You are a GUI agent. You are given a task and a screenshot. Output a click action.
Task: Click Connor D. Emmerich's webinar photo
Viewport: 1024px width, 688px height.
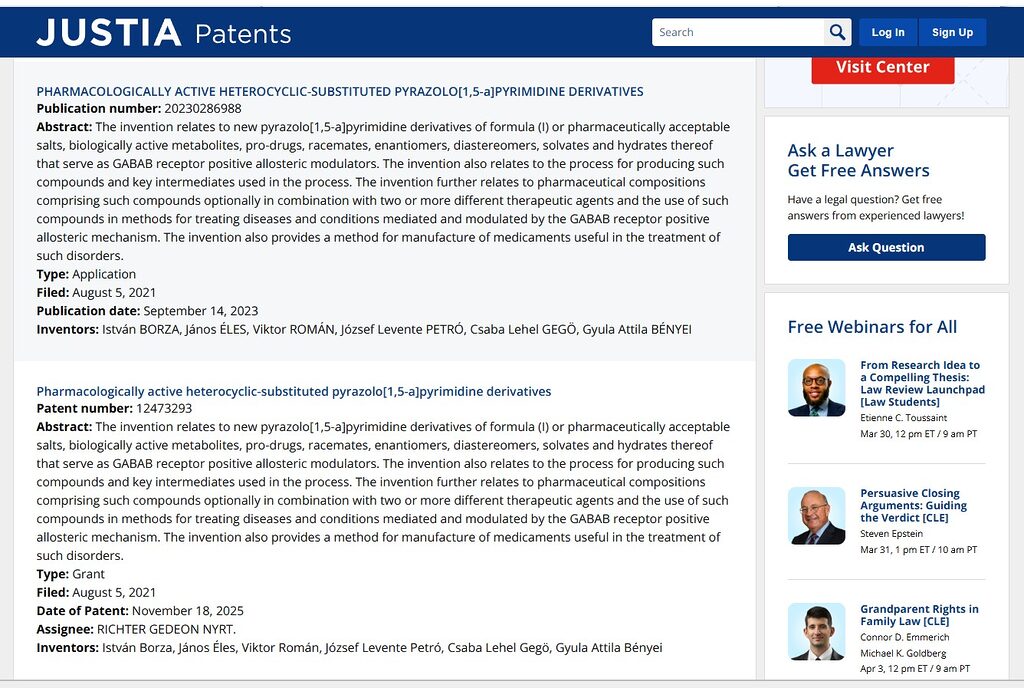click(816, 632)
